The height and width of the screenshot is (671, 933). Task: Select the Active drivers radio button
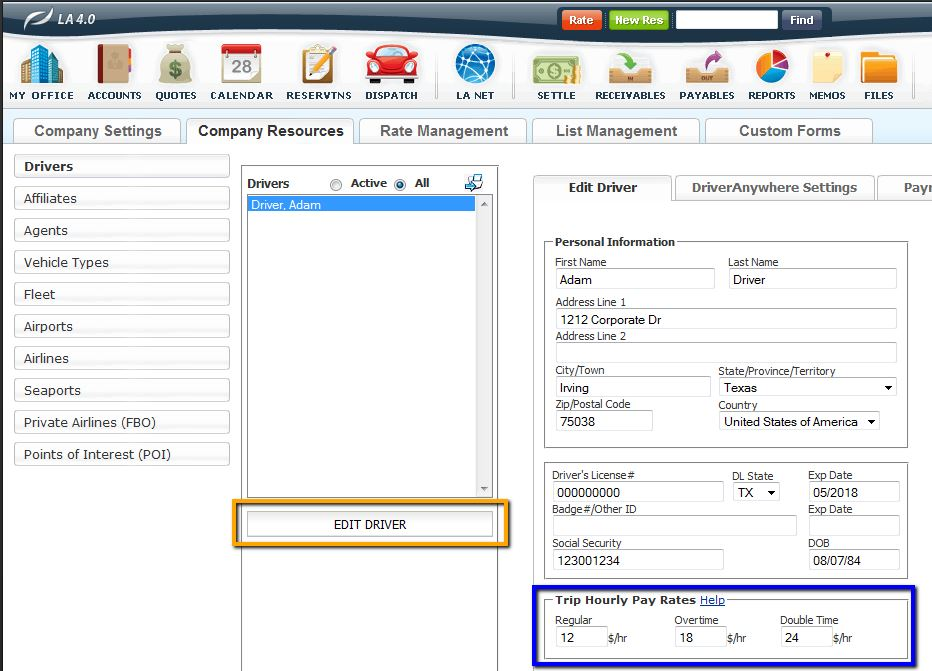(336, 184)
